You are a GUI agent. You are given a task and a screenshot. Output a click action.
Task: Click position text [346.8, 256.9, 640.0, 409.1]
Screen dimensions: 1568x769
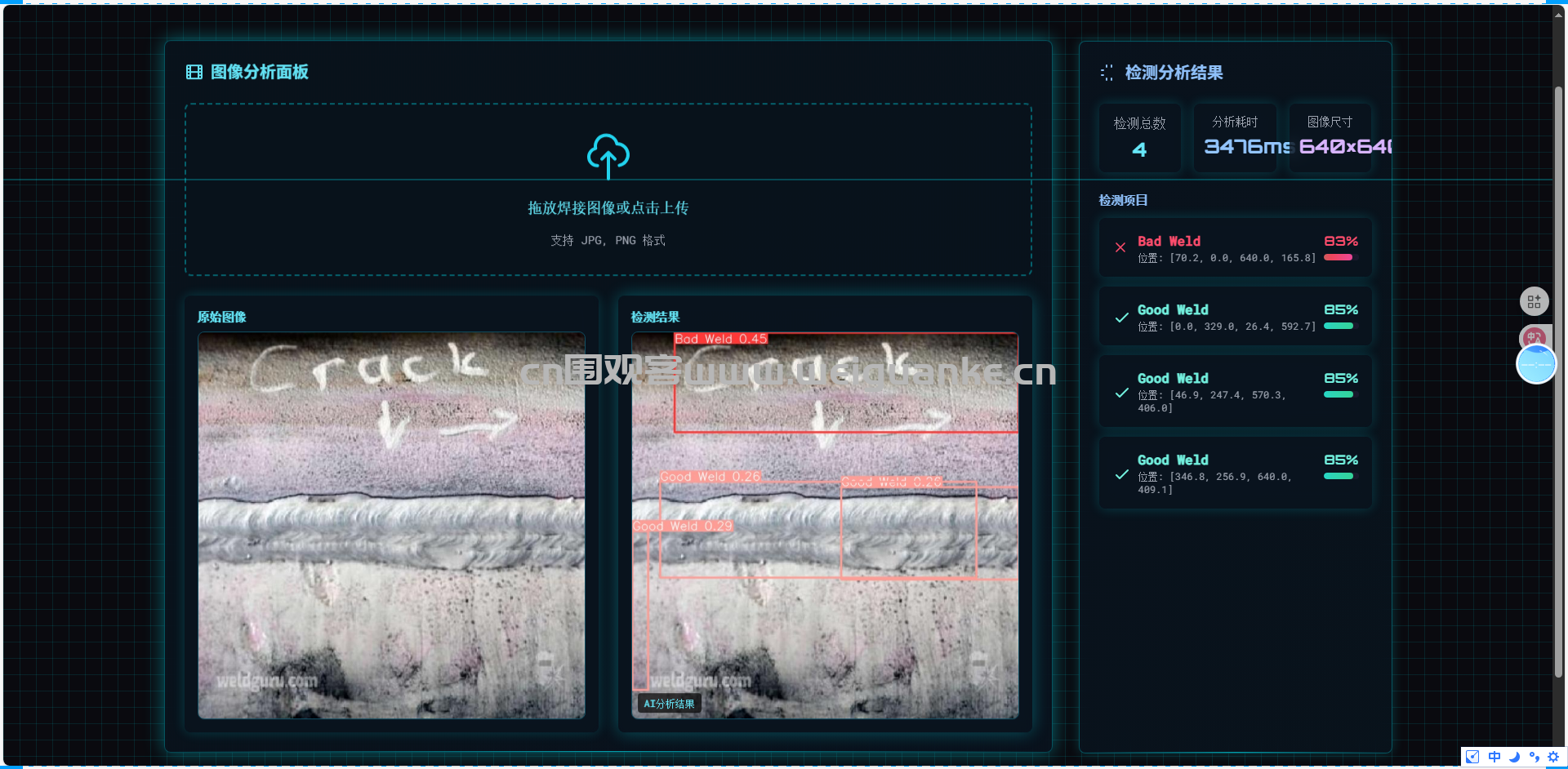click(1215, 483)
